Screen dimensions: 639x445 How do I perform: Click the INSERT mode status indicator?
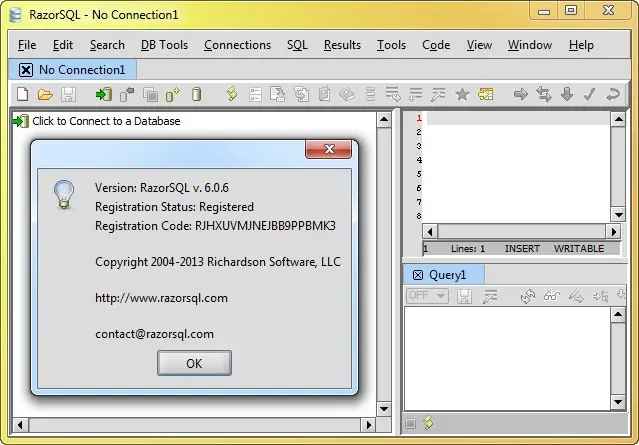522,249
